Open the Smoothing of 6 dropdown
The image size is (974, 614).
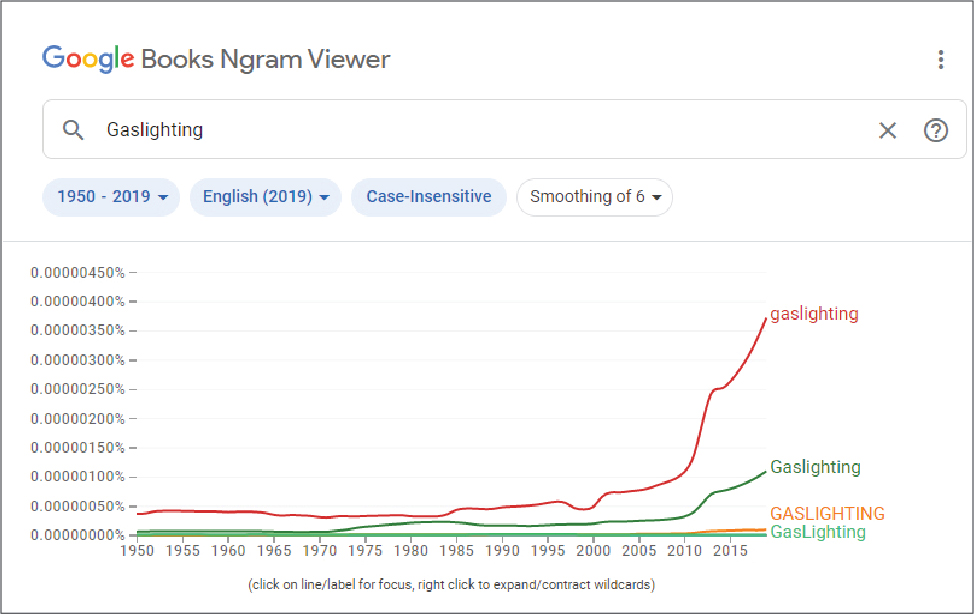(x=595, y=196)
